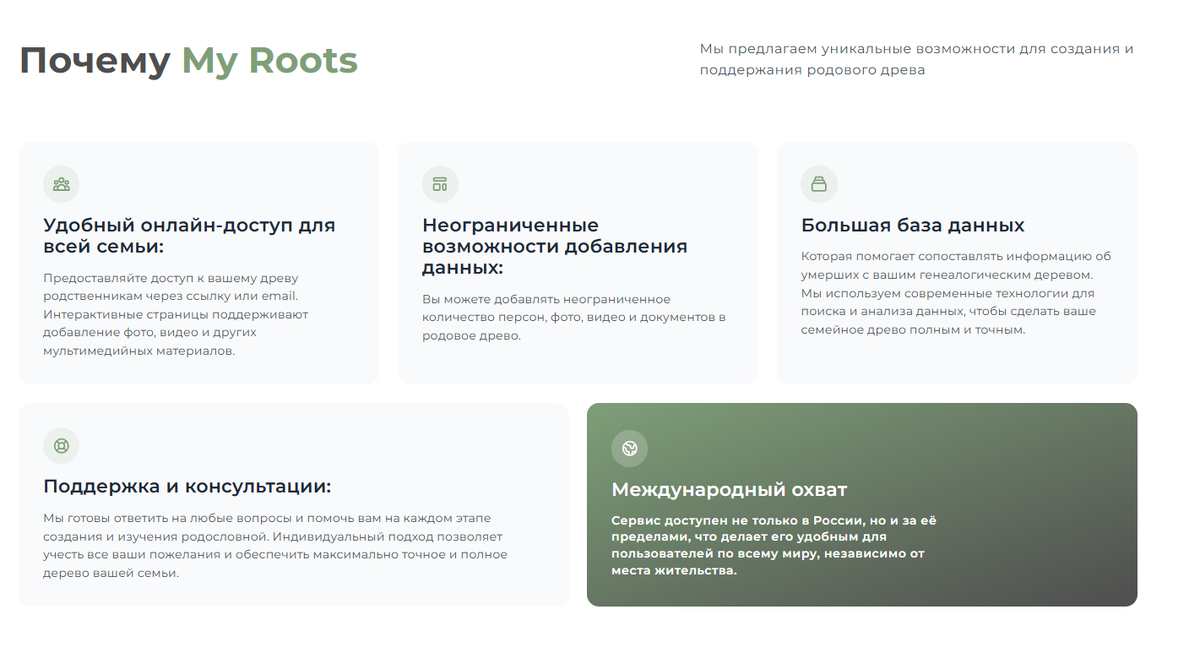The image size is (1200, 653).
Task: Click the globe icon in the green card
Action: point(630,448)
